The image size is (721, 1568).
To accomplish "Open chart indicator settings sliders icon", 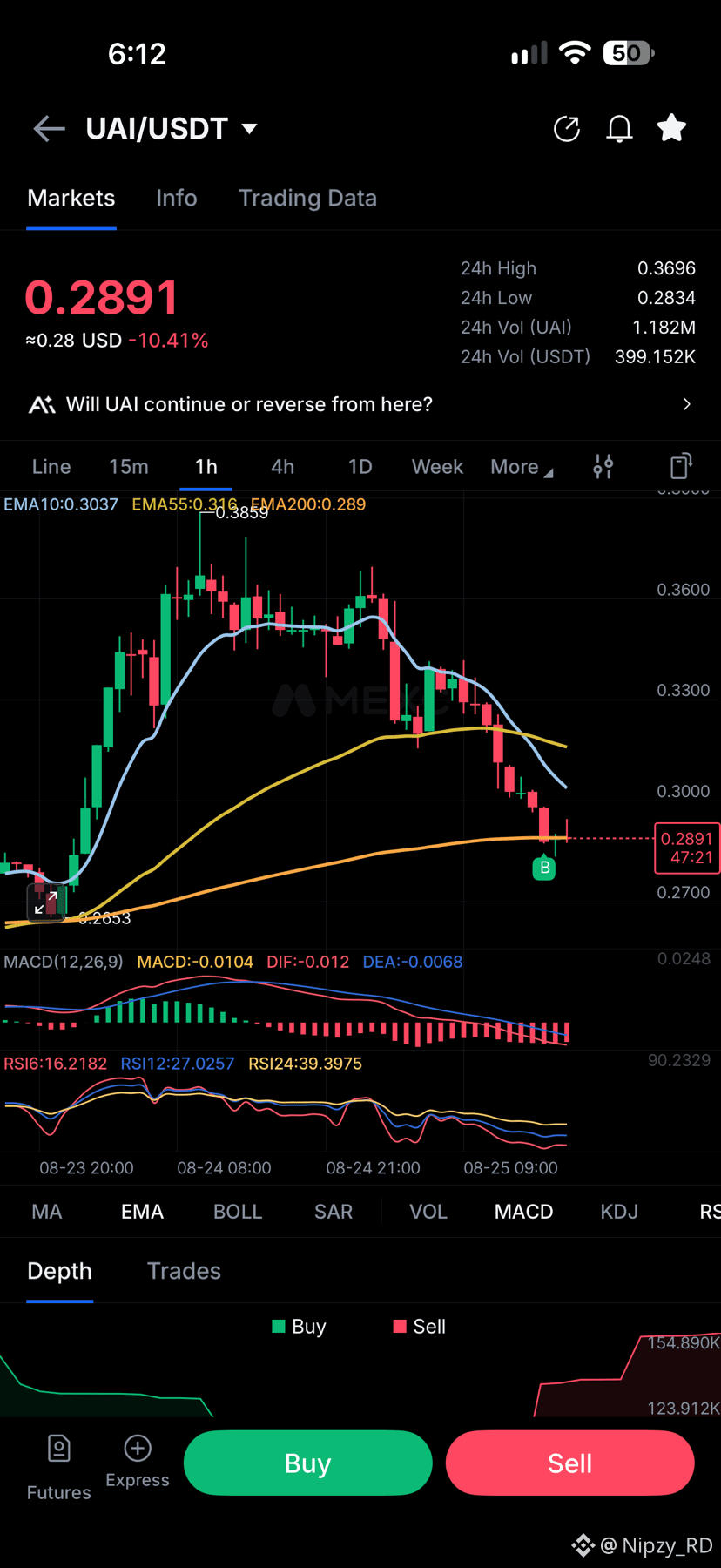I will coord(603,467).
